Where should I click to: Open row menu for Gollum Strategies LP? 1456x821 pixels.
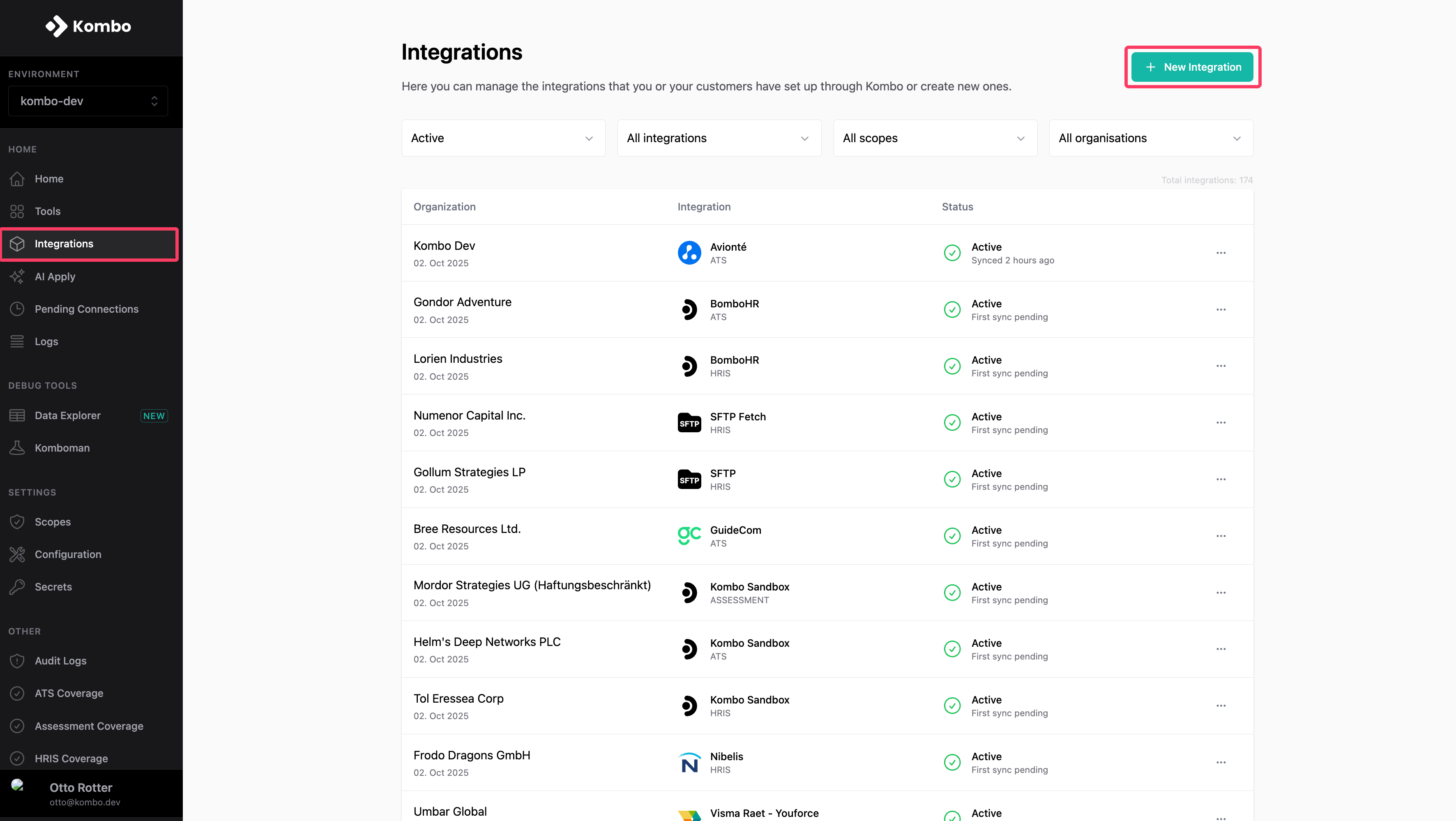(x=1221, y=479)
